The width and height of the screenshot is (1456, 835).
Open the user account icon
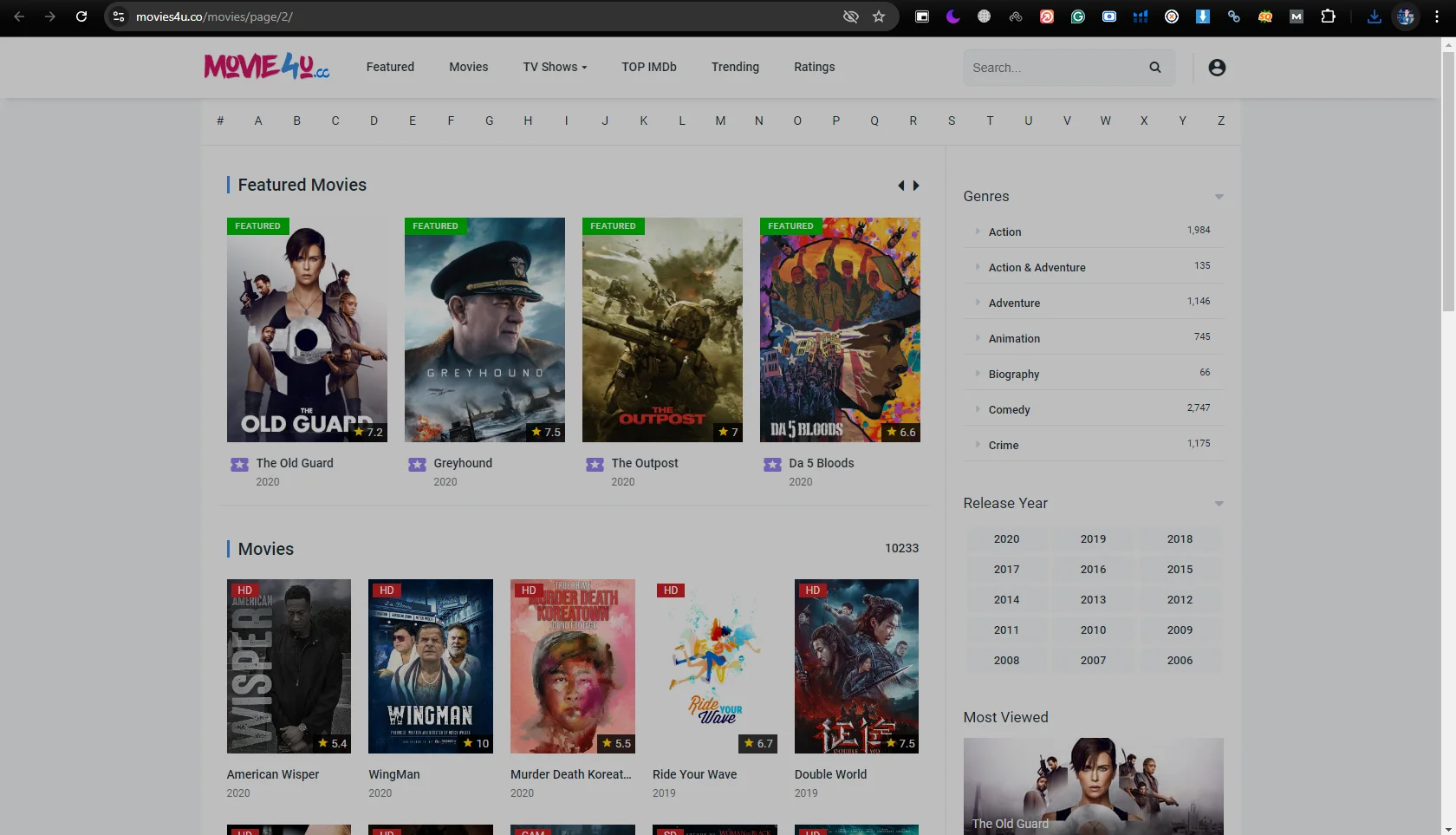[x=1217, y=68]
